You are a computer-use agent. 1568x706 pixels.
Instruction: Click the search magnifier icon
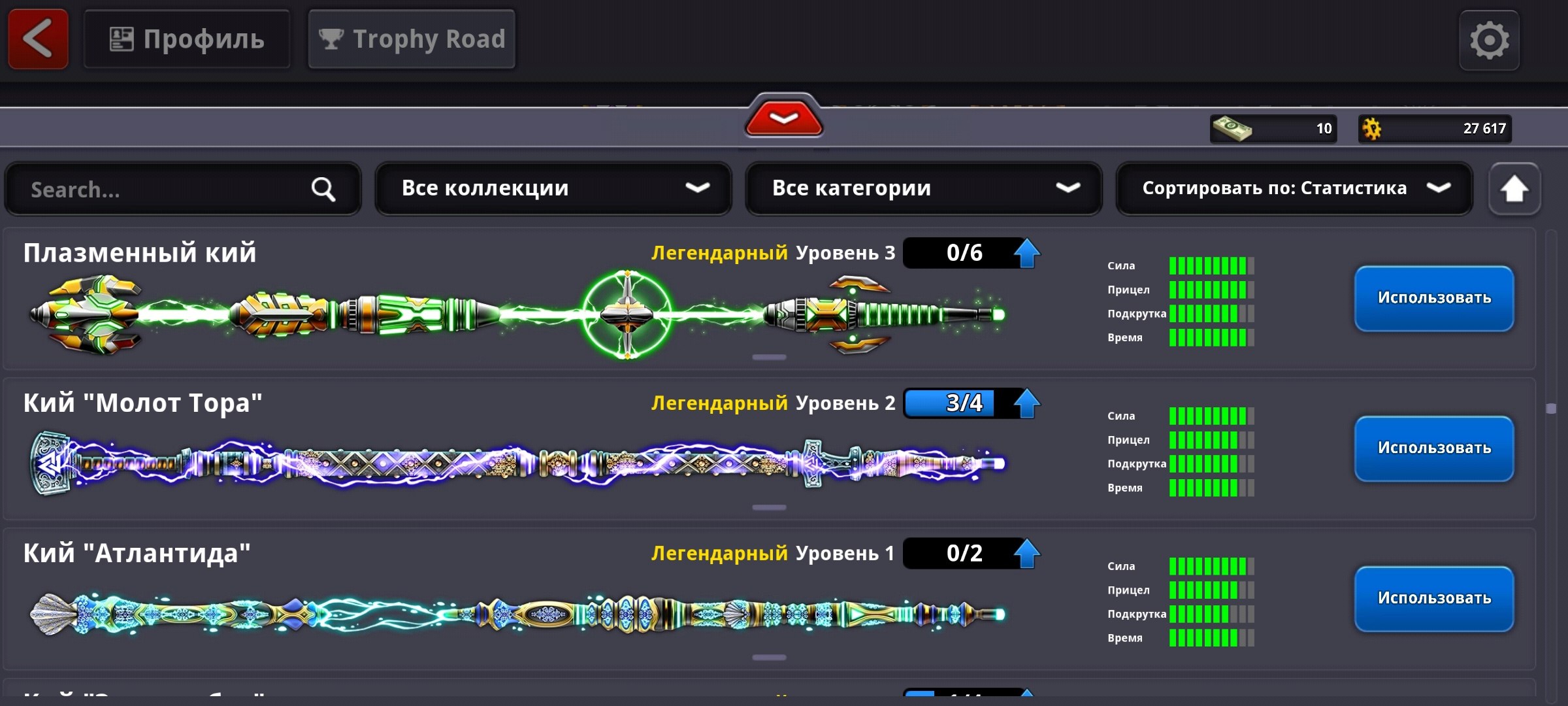click(323, 190)
